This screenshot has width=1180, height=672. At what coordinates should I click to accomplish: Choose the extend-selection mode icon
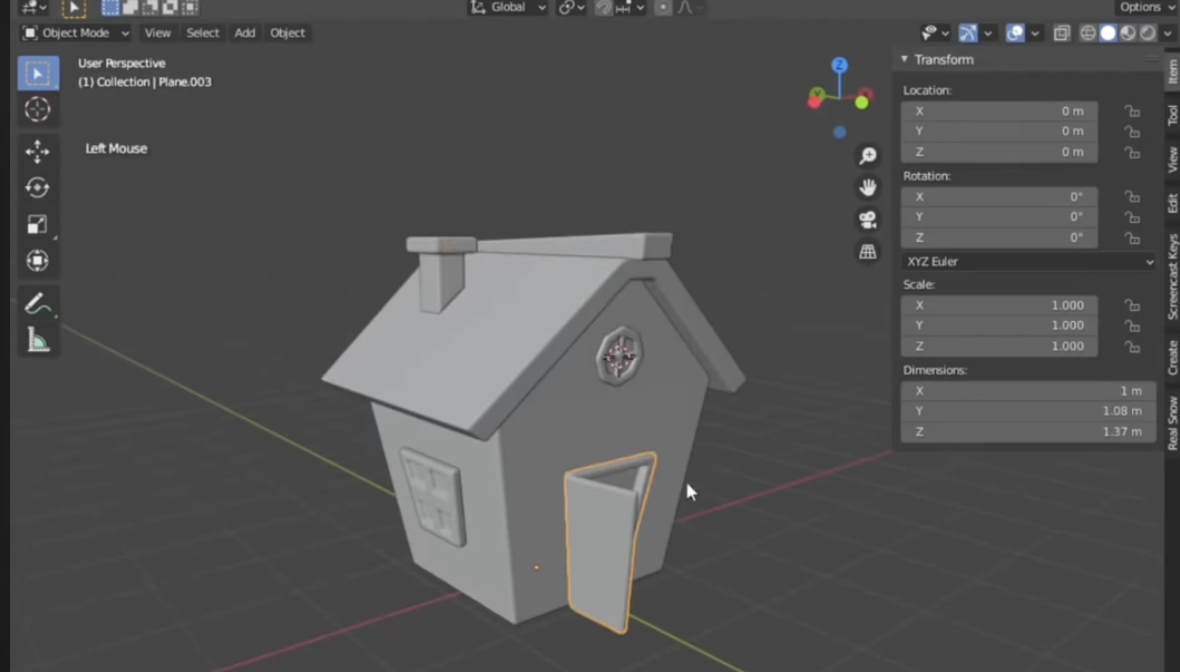pos(130,8)
